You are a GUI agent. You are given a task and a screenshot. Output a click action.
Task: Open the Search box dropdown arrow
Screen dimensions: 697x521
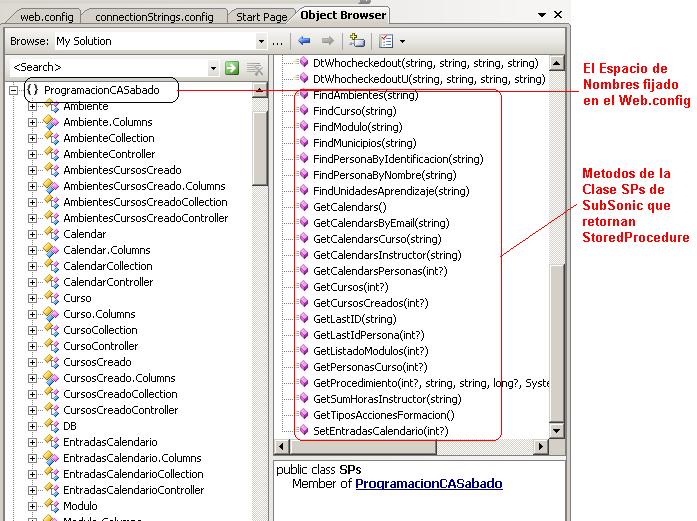point(213,68)
